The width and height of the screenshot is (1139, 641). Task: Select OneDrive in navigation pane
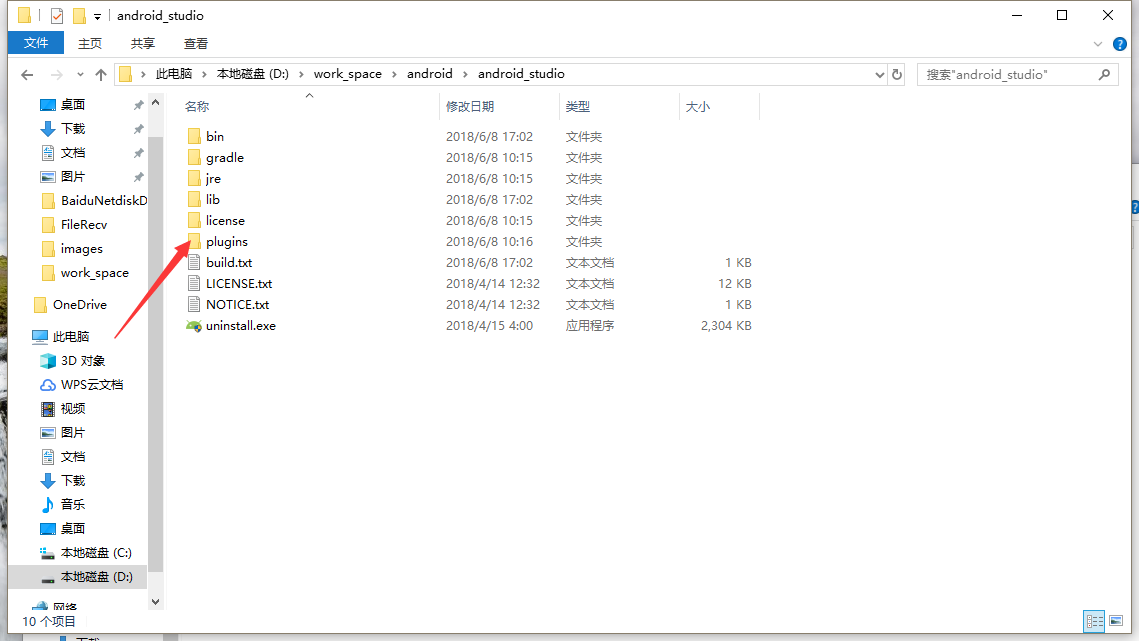[79, 305]
